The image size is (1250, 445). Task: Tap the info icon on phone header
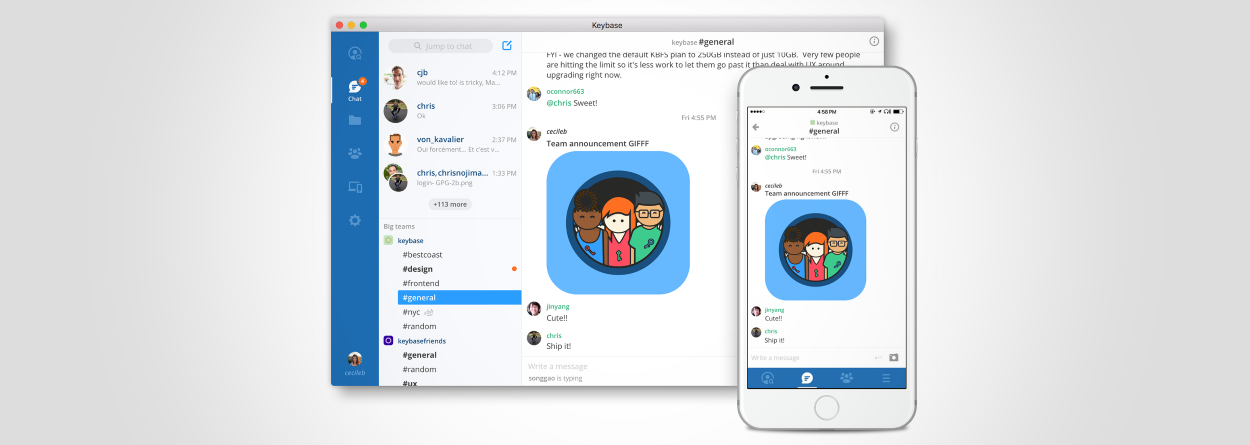894,127
